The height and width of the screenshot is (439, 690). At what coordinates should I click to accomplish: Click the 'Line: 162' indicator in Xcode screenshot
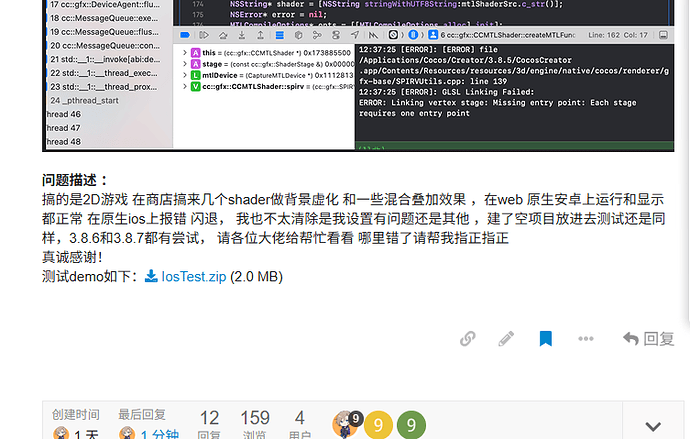coord(604,35)
